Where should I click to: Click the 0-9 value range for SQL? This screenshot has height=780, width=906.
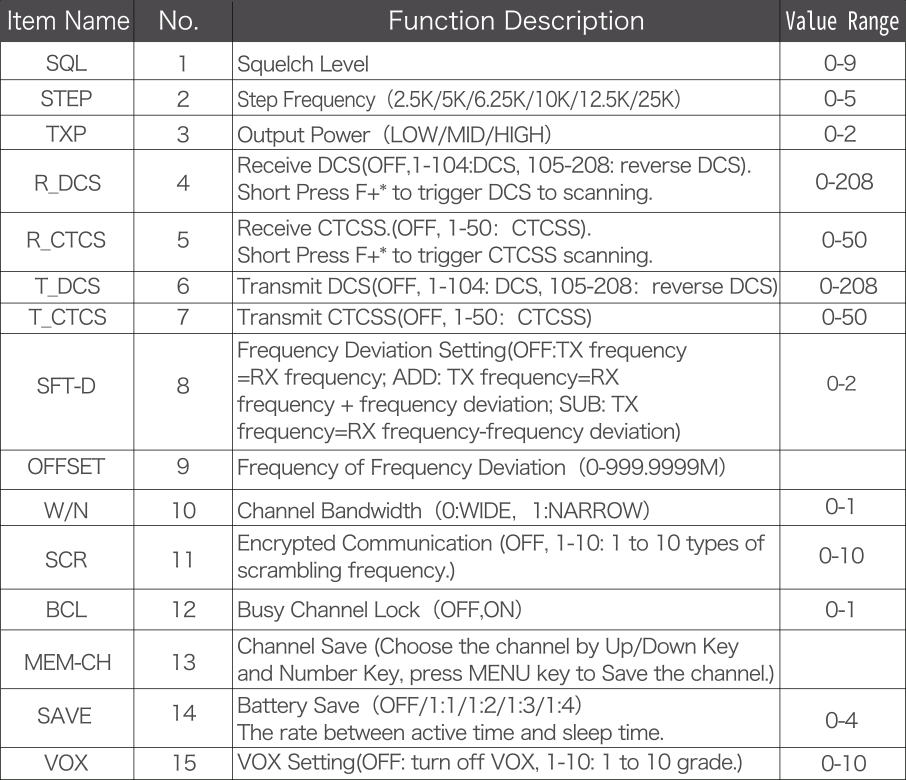840,63
